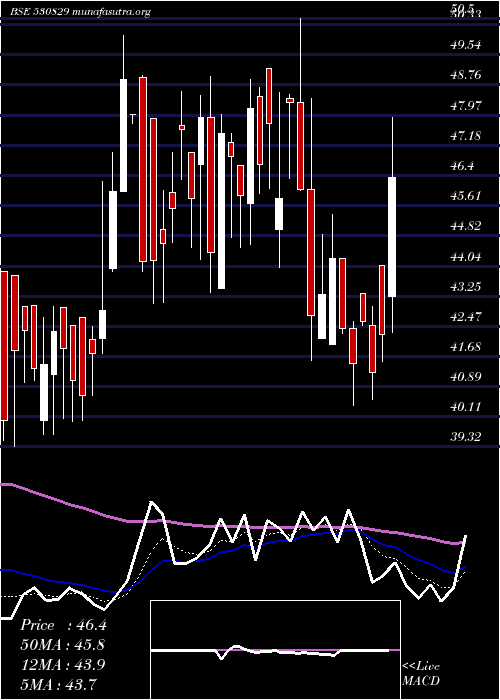500x700 pixels.
Task: Click the candle with the highest upper wick
Action: click(301, 146)
